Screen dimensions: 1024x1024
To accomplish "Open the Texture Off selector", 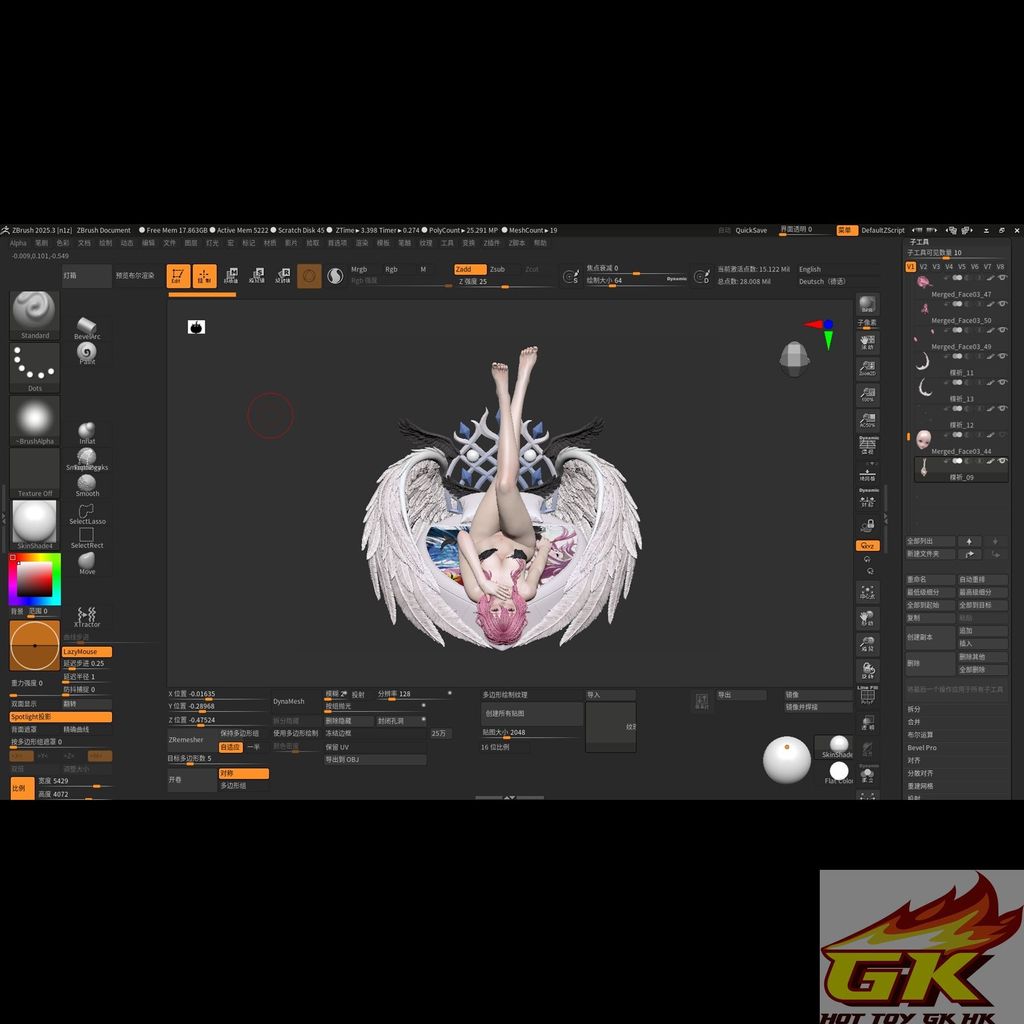I will pyautogui.click(x=35, y=473).
